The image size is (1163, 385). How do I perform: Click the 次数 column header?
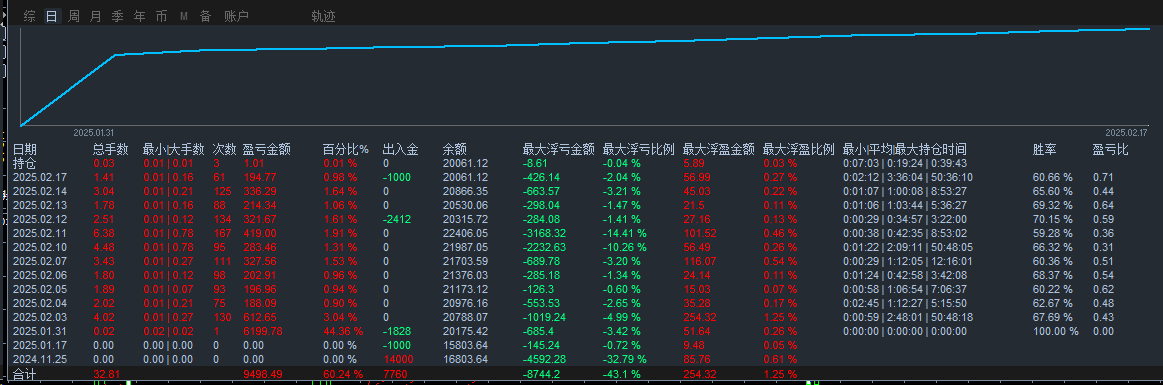(225, 149)
